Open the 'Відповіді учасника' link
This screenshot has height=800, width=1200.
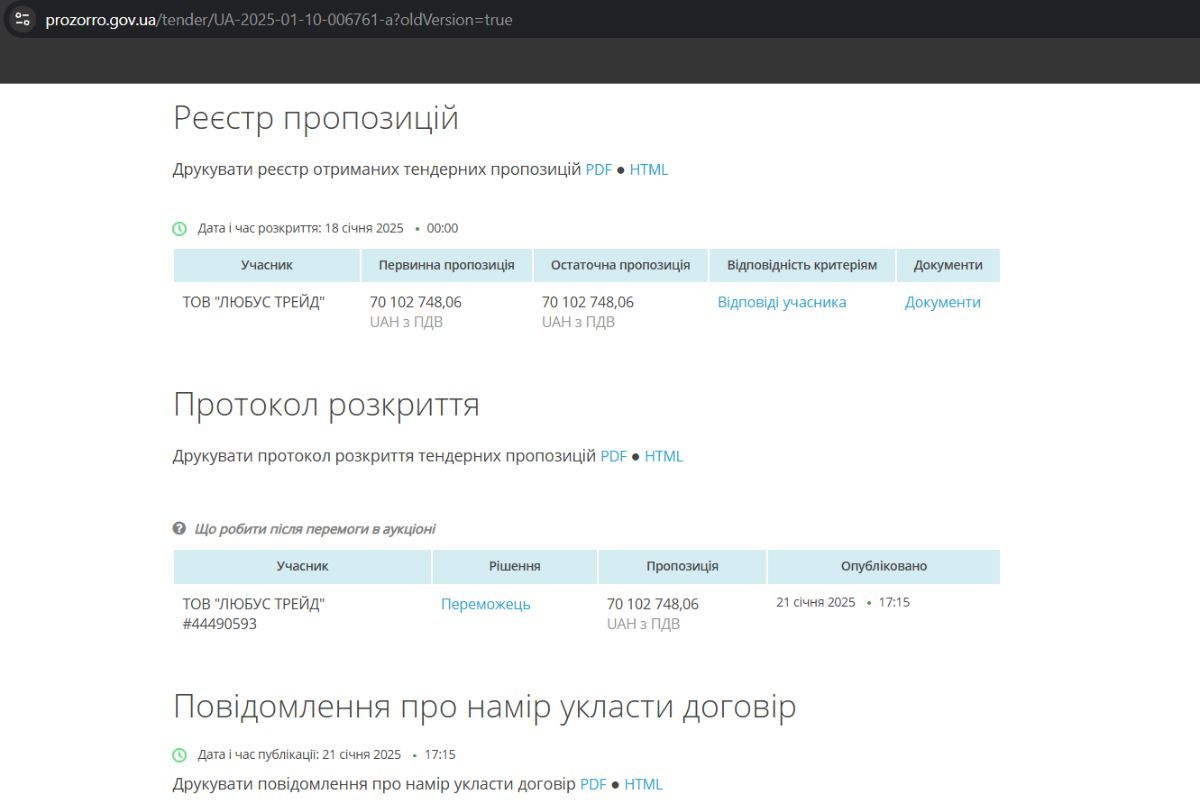[781, 302]
